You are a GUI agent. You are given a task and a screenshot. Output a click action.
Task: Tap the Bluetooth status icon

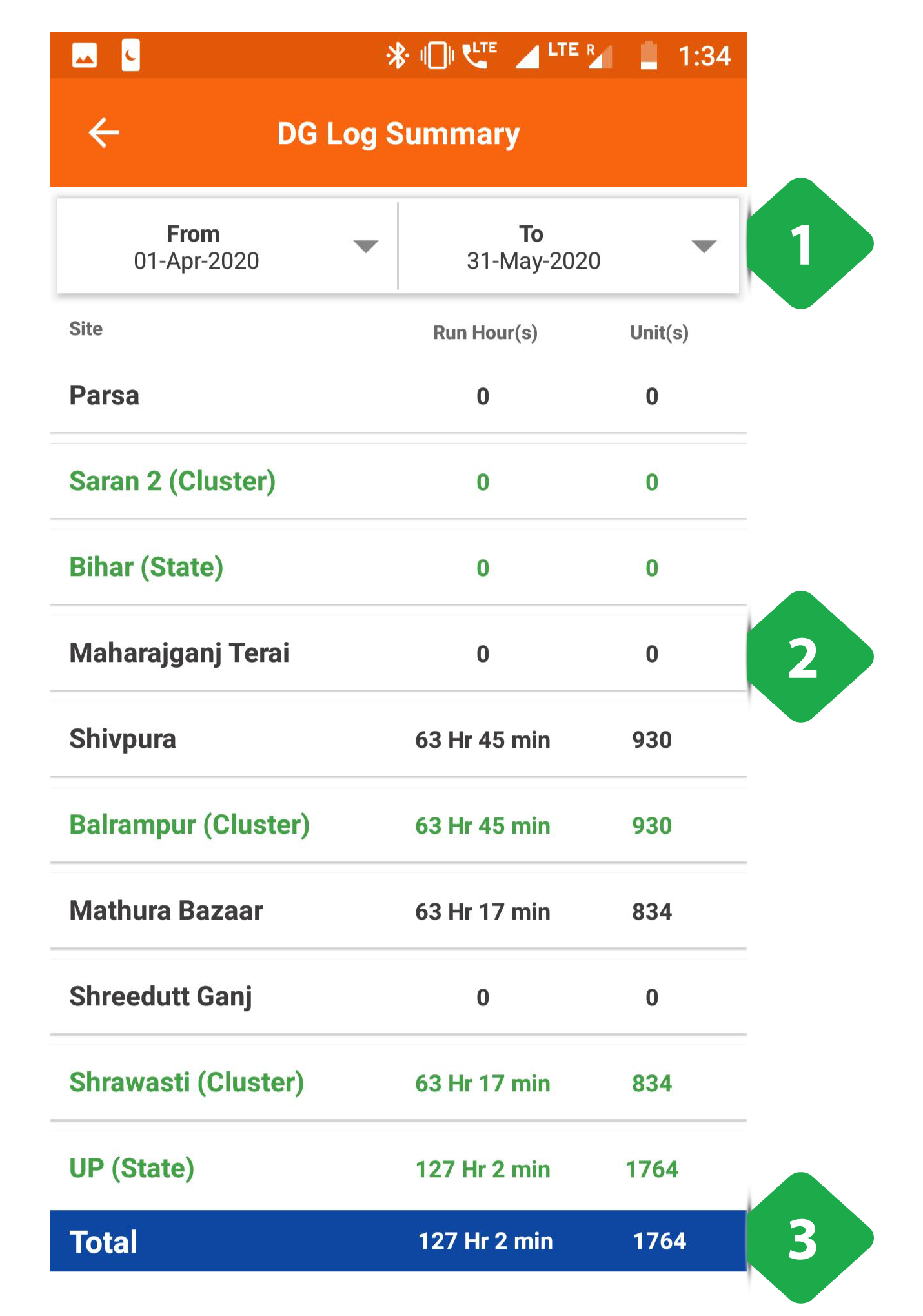point(397,56)
